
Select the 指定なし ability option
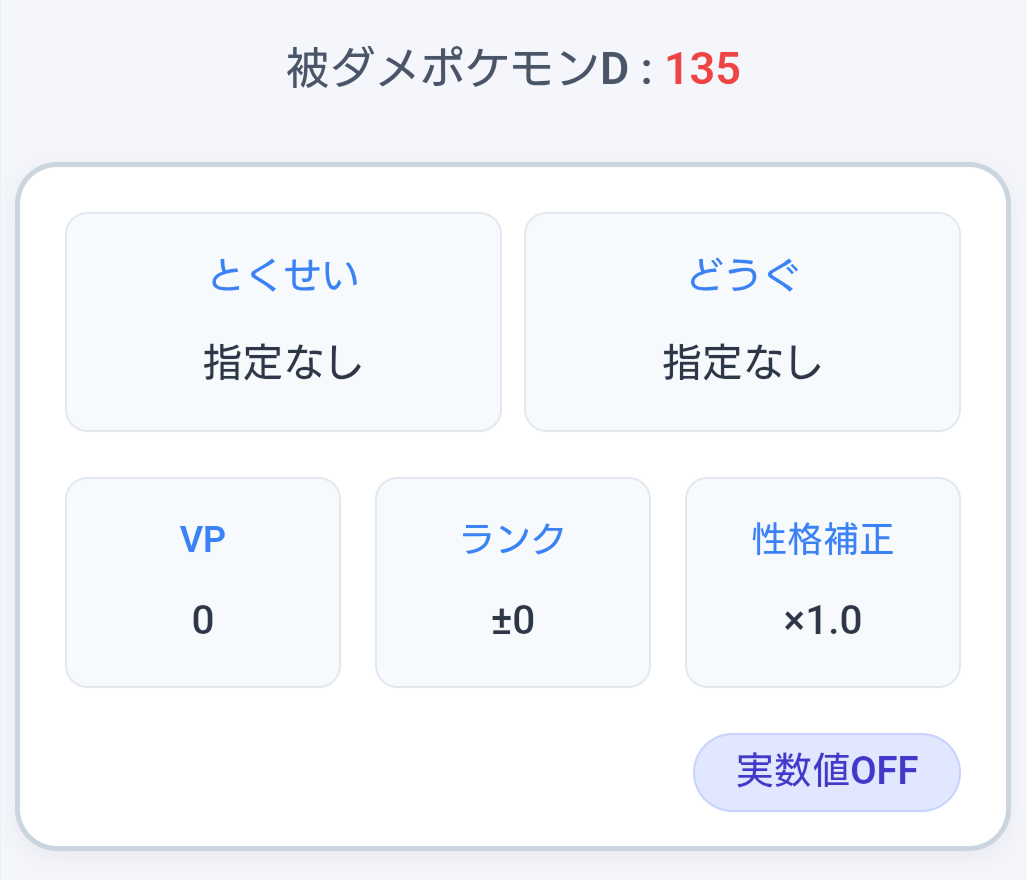click(x=283, y=364)
